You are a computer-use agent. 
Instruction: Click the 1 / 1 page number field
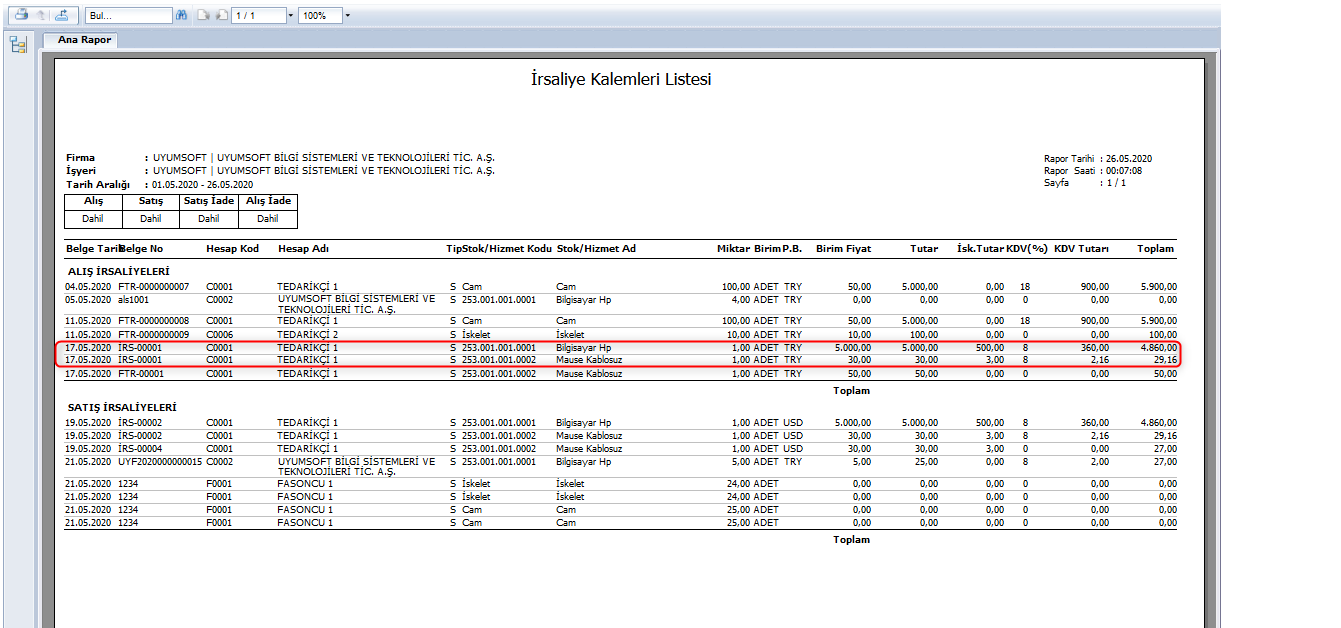257,16
